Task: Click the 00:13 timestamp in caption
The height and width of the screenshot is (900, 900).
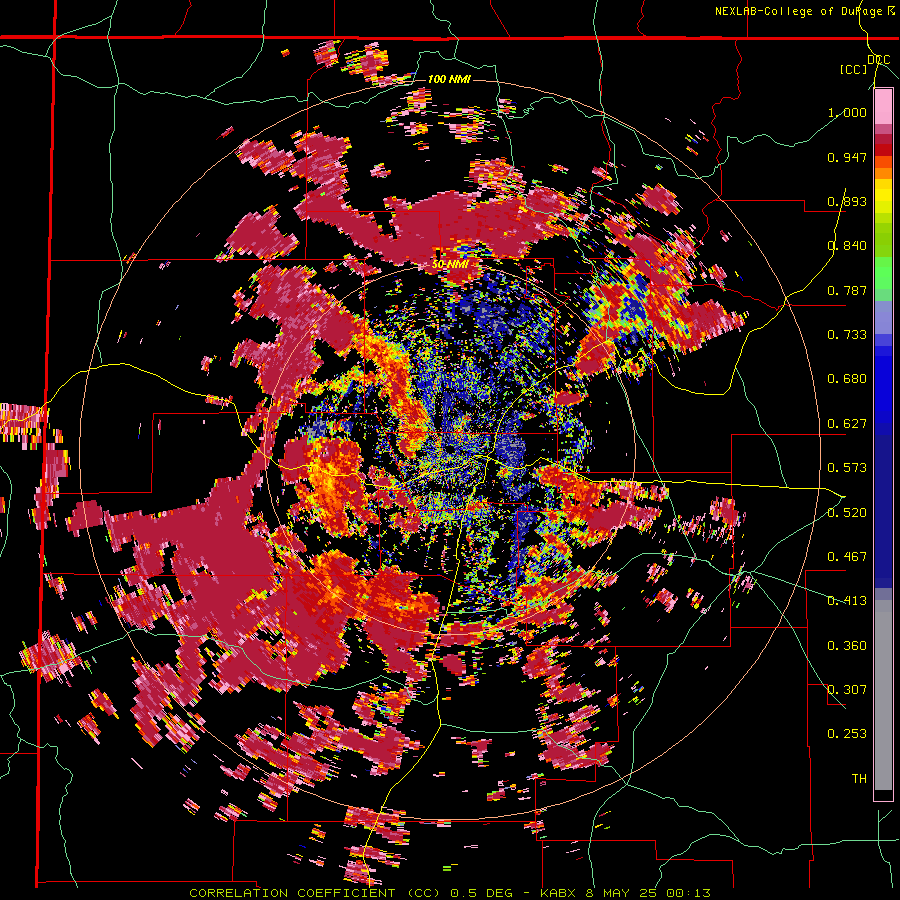Action: pos(688,893)
